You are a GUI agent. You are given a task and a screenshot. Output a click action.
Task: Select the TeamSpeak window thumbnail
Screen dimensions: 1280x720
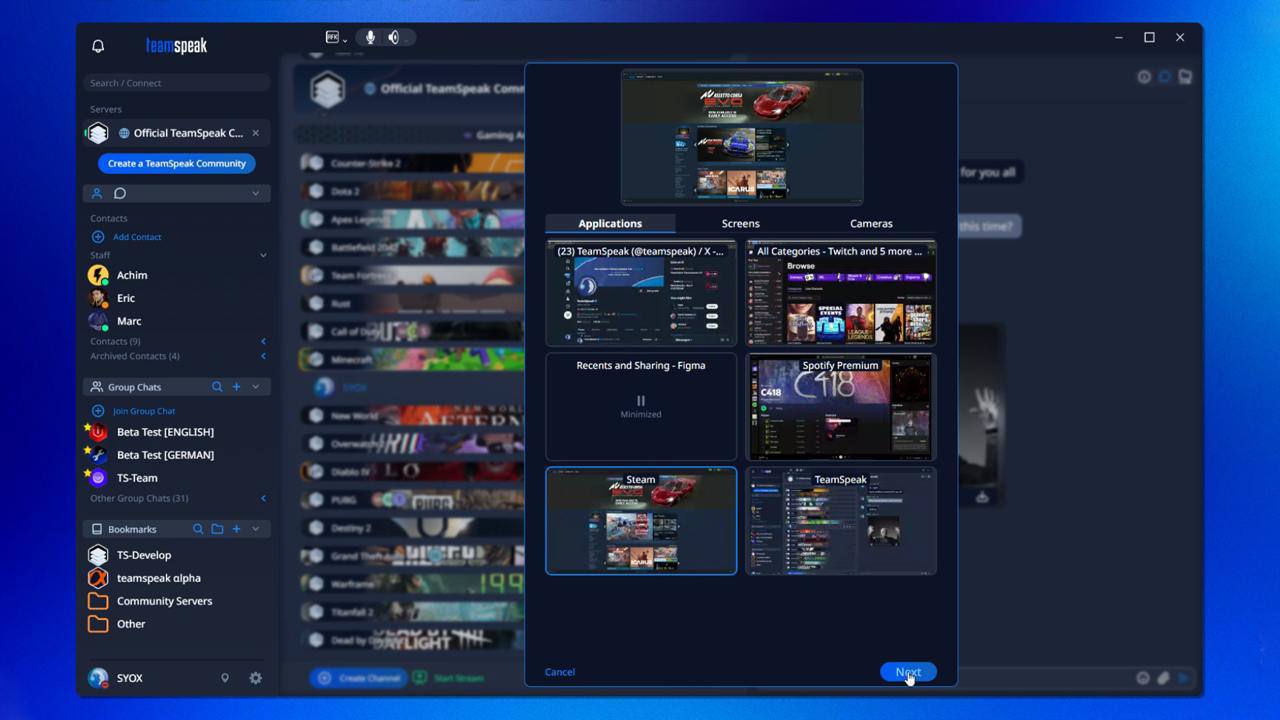(x=841, y=521)
